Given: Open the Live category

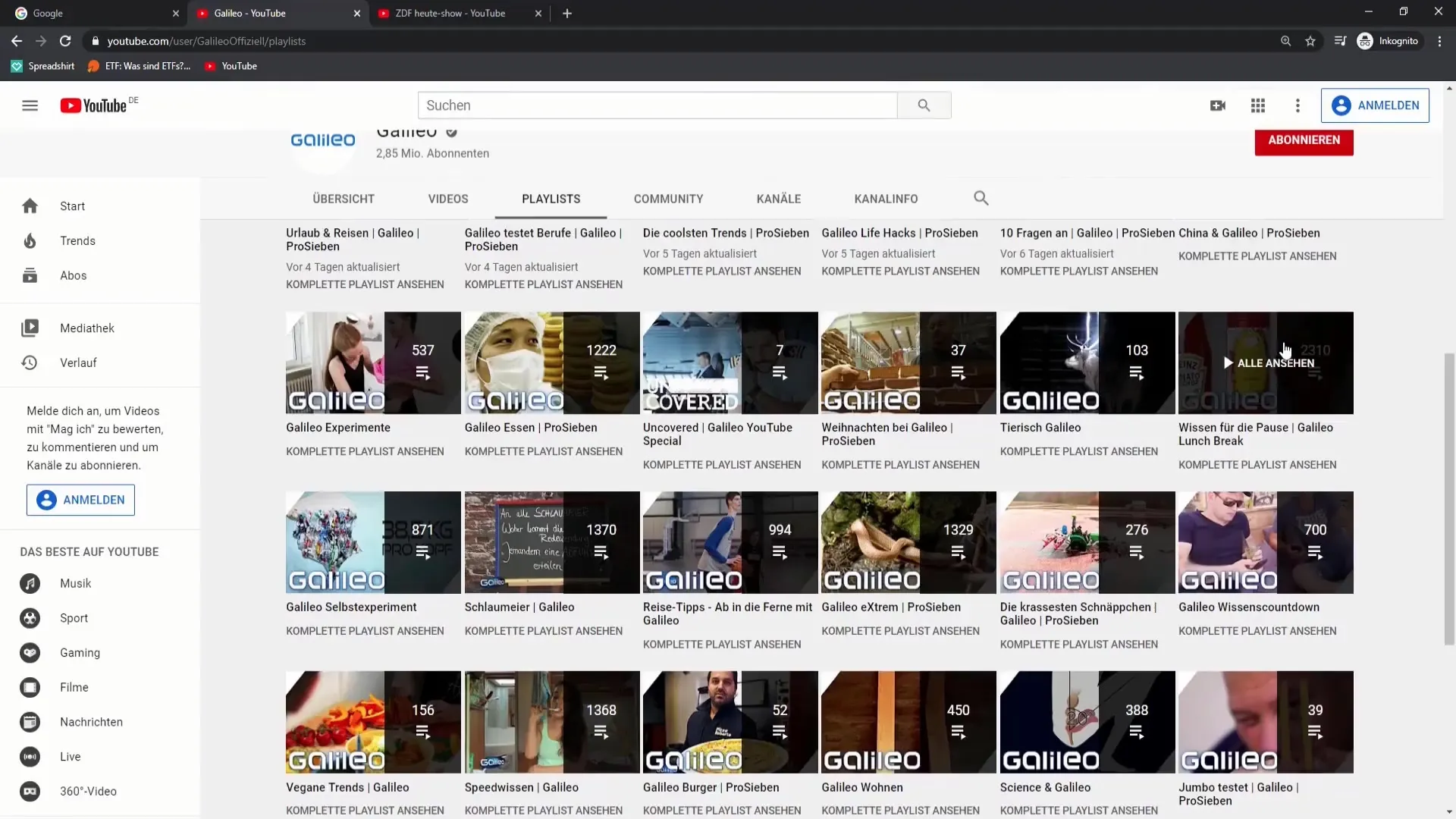Looking at the screenshot, I should click(100, 757).
